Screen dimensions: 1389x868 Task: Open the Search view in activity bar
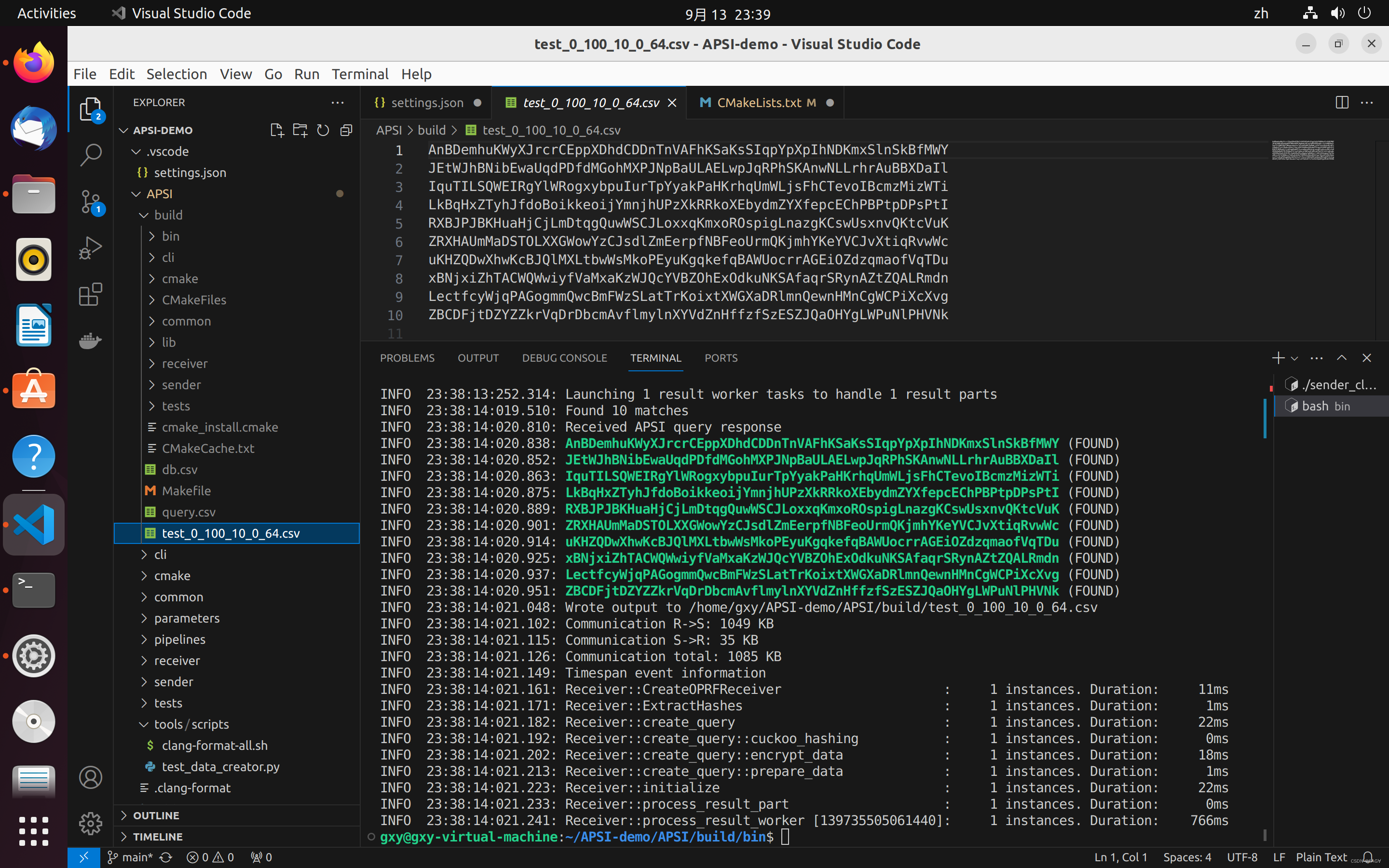point(90,155)
